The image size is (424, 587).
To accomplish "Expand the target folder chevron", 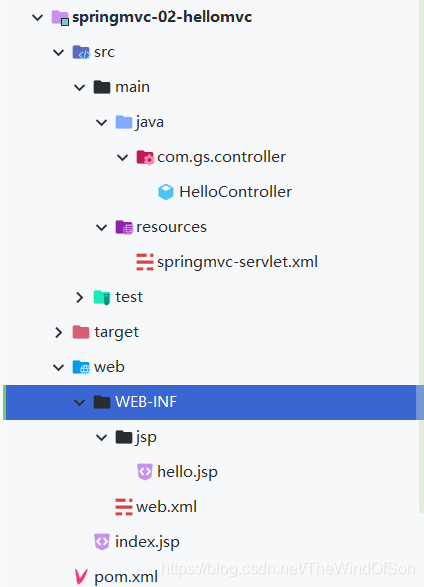I will tap(58, 332).
